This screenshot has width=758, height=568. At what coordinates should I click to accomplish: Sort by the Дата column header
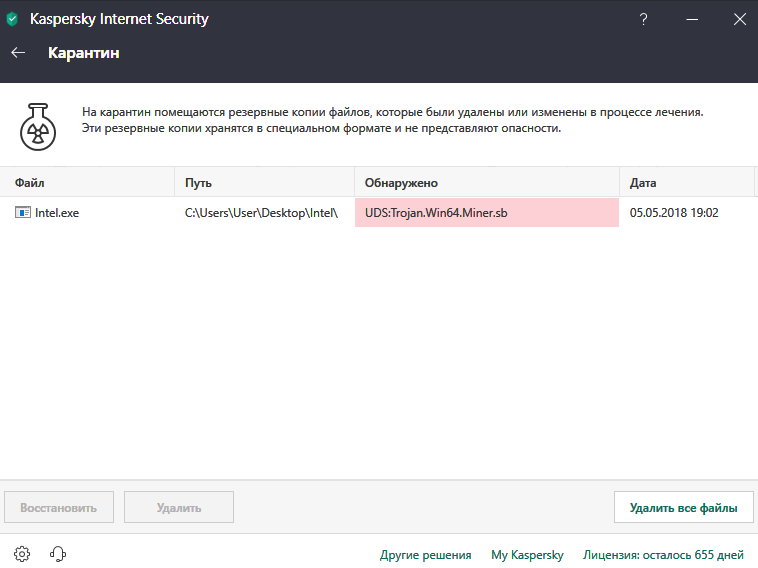click(687, 183)
